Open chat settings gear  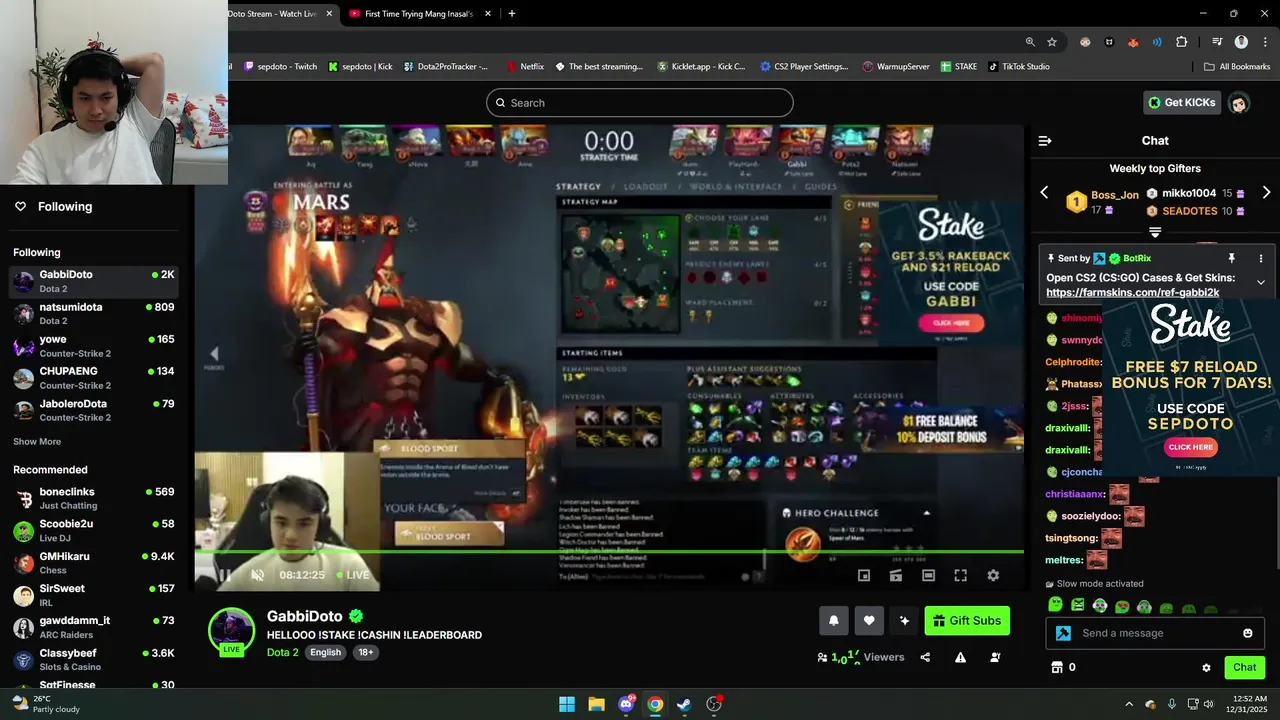click(1206, 667)
